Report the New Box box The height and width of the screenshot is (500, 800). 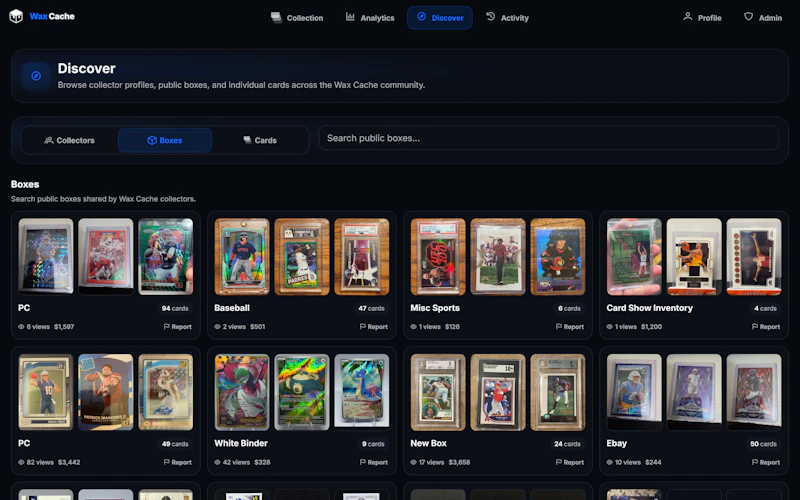(x=569, y=462)
